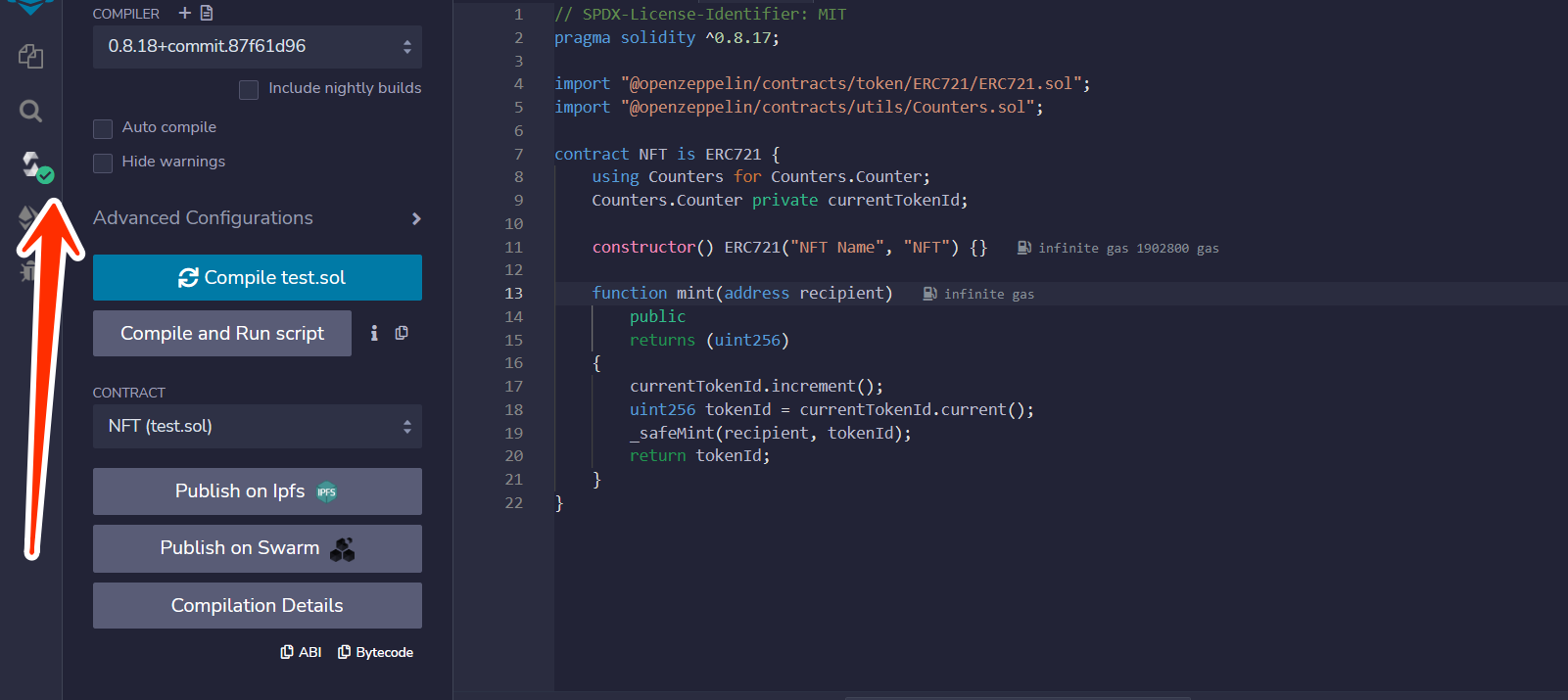Click 'currentTokenId.increment();' line
1568x700 pixels.
(756, 386)
